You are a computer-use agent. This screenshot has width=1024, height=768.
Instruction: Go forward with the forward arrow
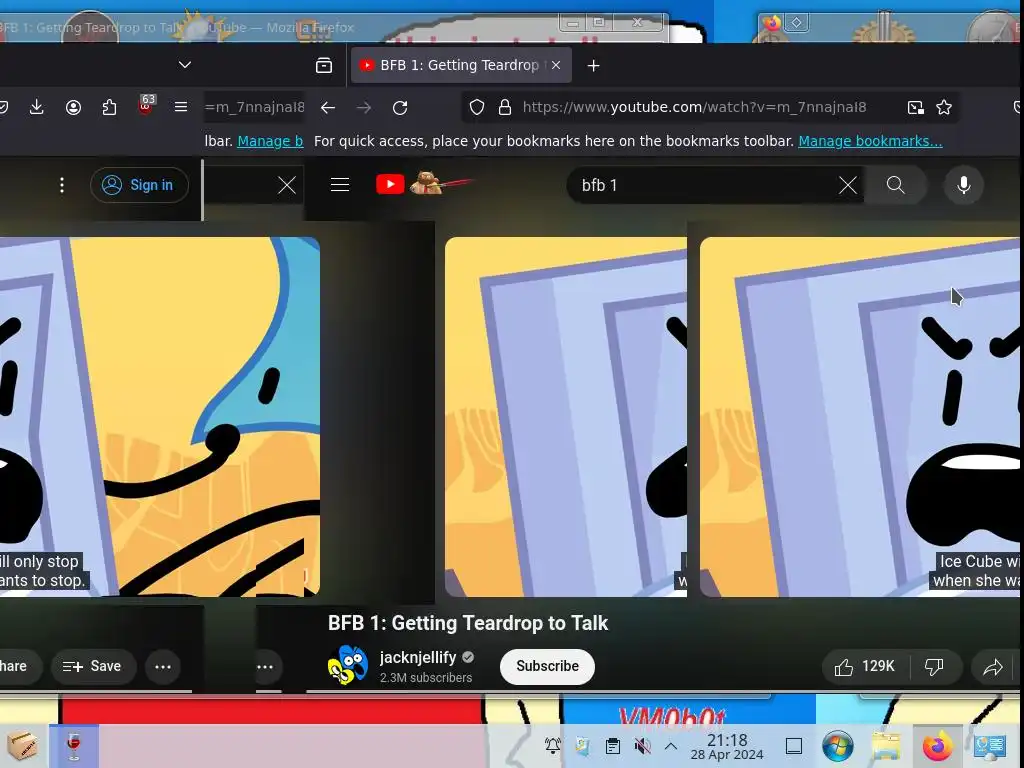tap(364, 108)
